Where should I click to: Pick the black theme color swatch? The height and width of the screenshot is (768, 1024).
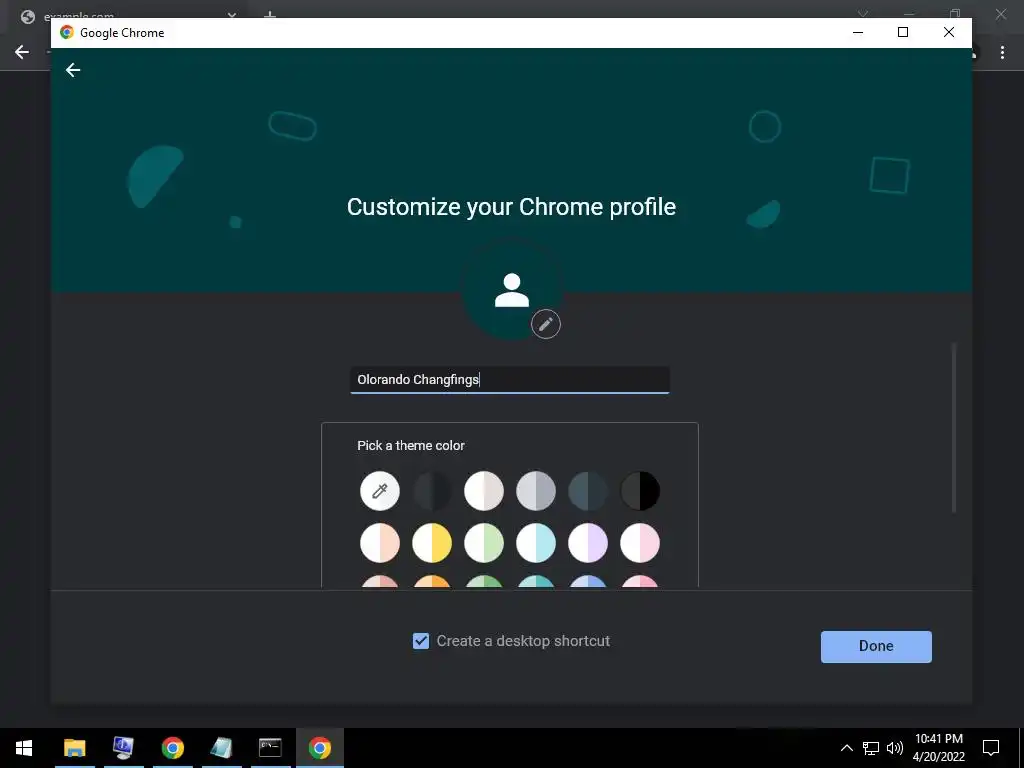(x=640, y=490)
